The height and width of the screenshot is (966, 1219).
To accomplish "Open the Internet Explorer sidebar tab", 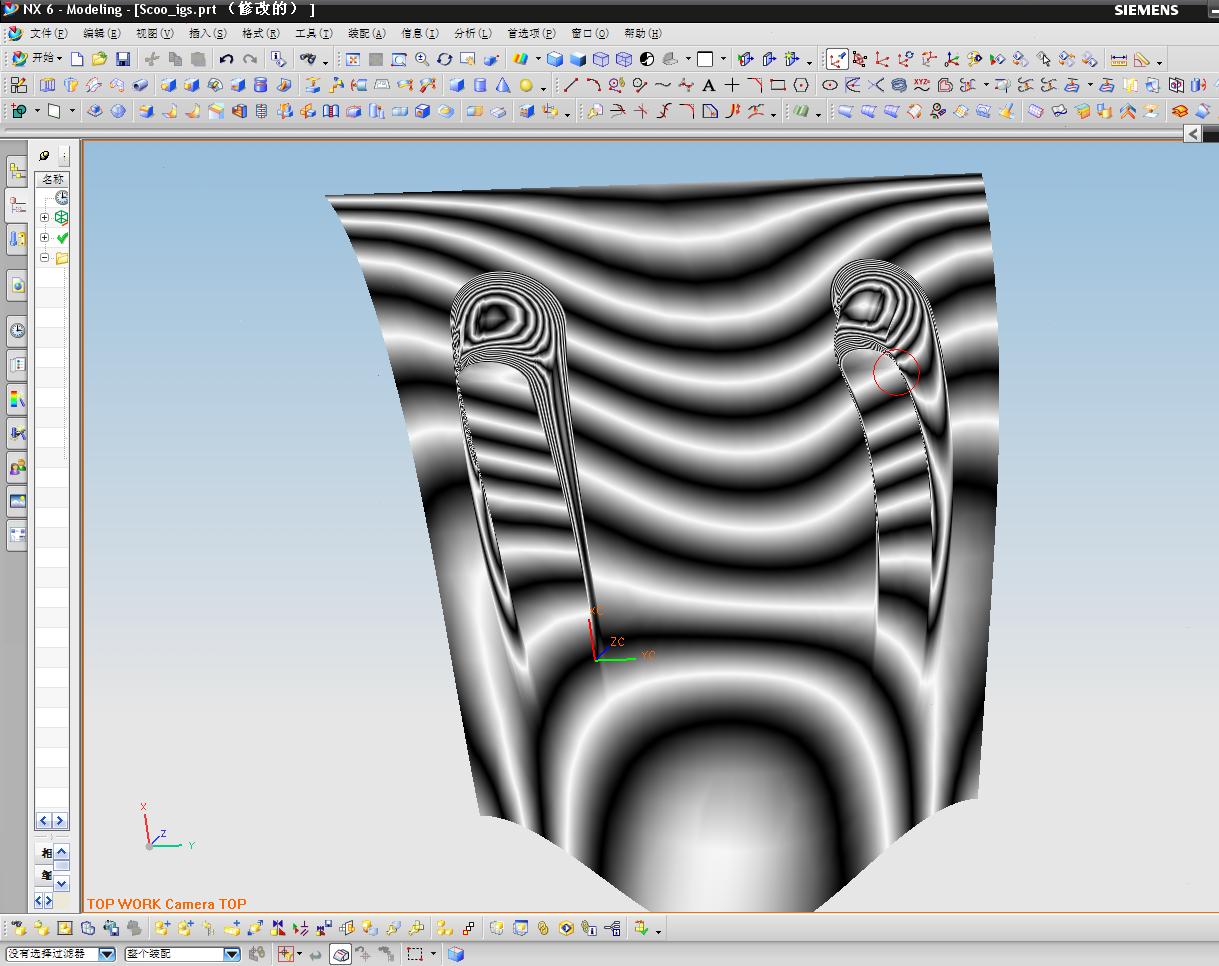I will (x=17, y=286).
